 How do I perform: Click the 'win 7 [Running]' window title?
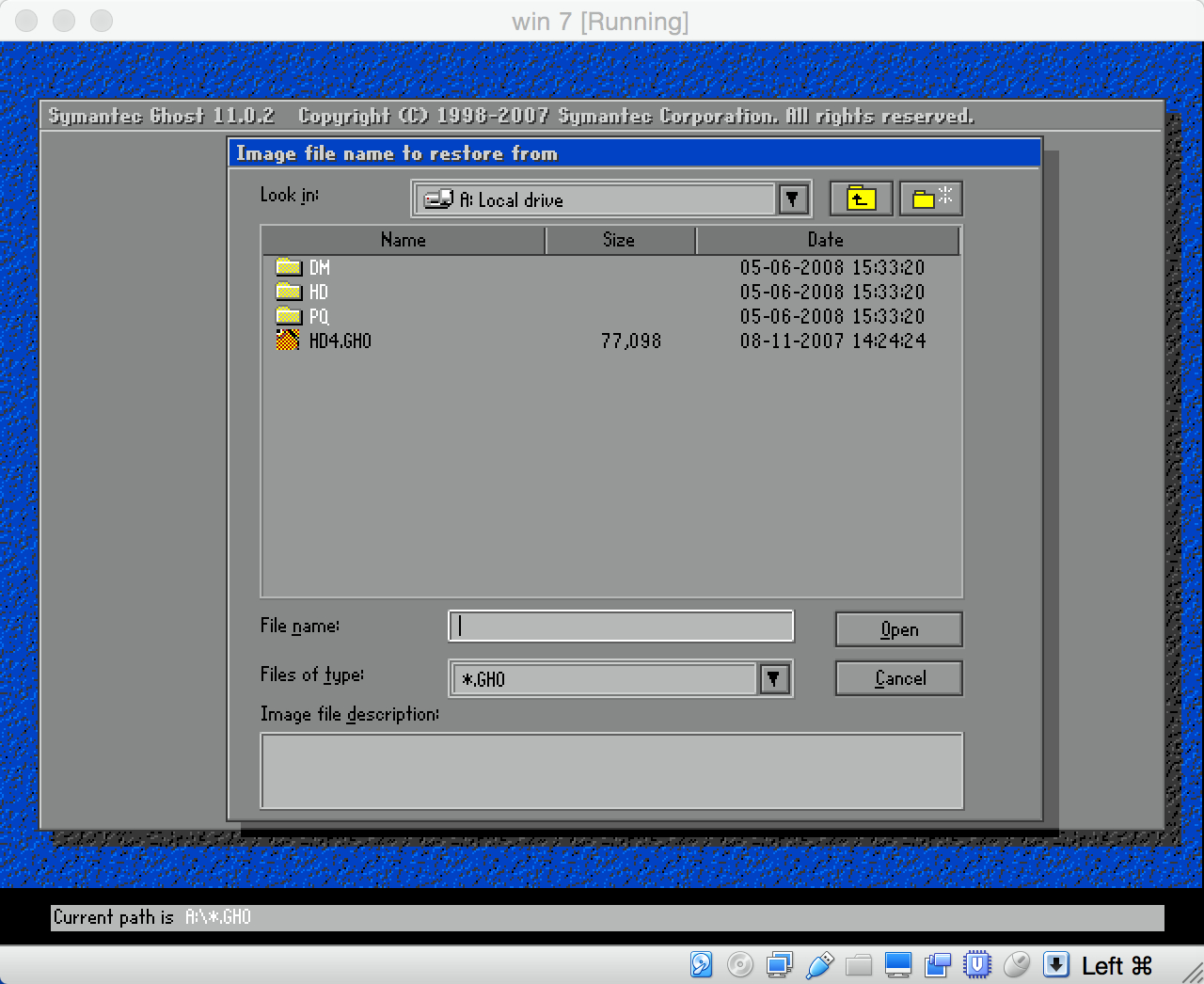[x=600, y=21]
